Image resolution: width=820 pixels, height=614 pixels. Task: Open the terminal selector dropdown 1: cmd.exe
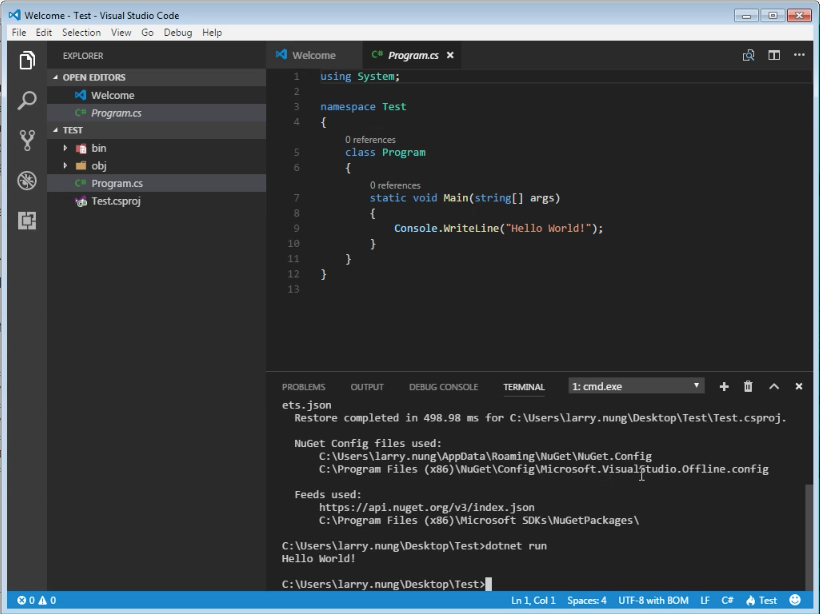point(636,386)
